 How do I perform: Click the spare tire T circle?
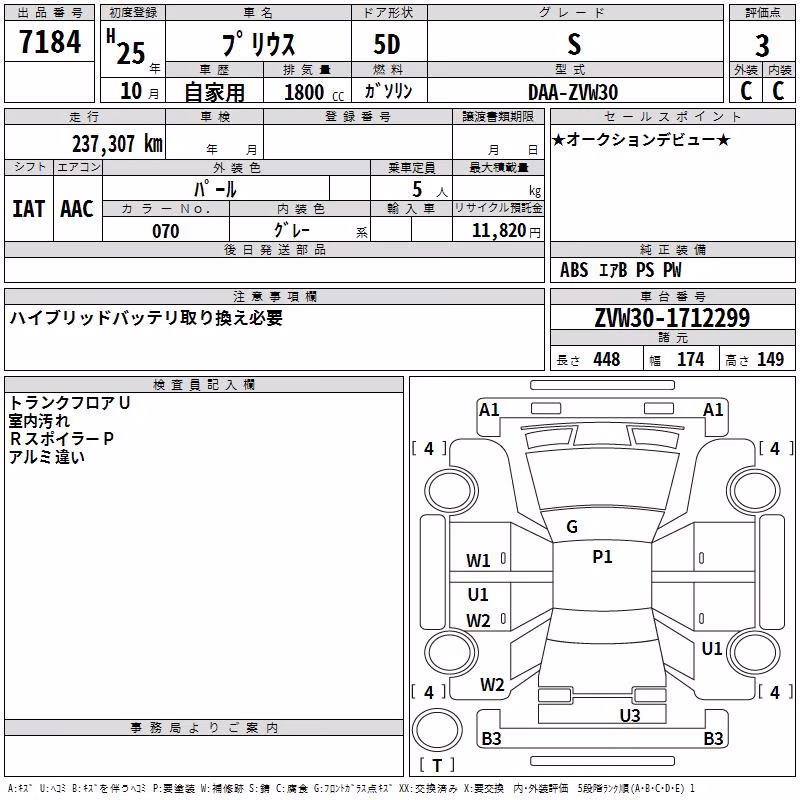[437, 731]
